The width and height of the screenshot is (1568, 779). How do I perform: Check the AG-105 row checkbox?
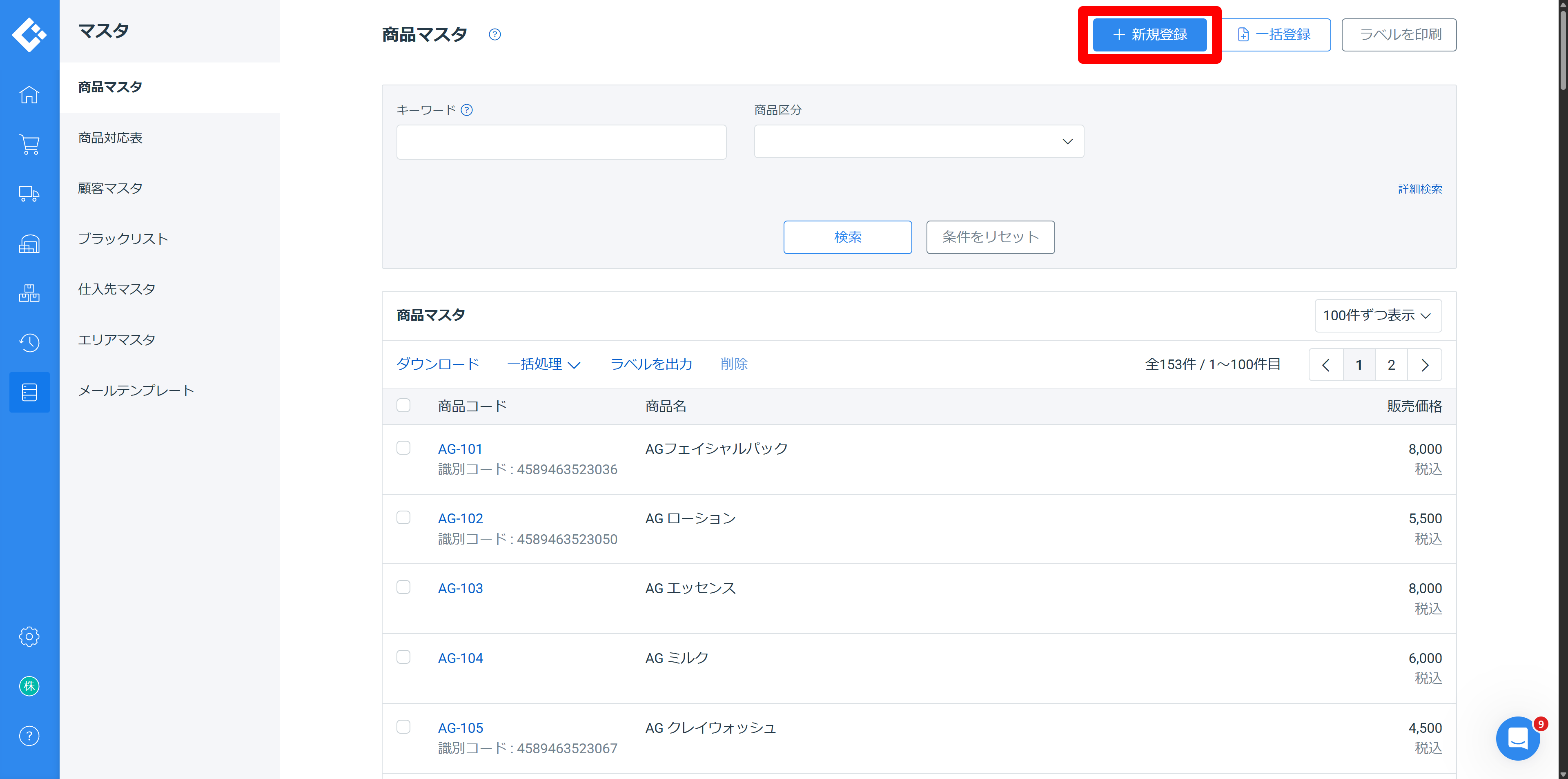coord(403,727)
